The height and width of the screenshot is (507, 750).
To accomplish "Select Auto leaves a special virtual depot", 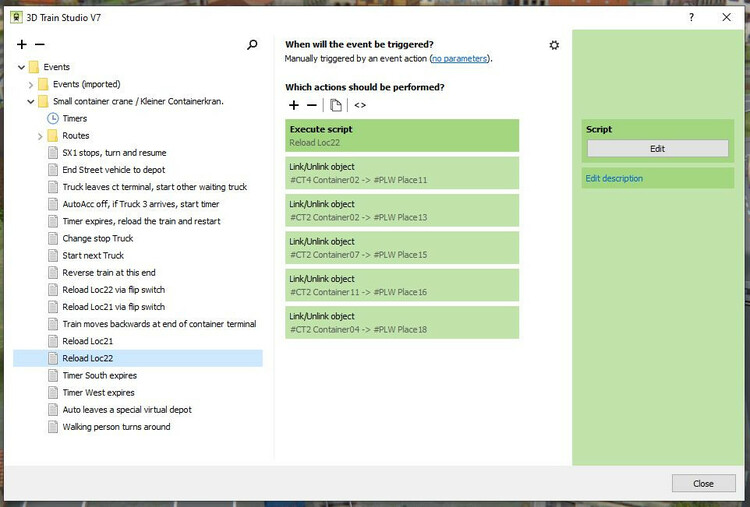I will [127, 410].
